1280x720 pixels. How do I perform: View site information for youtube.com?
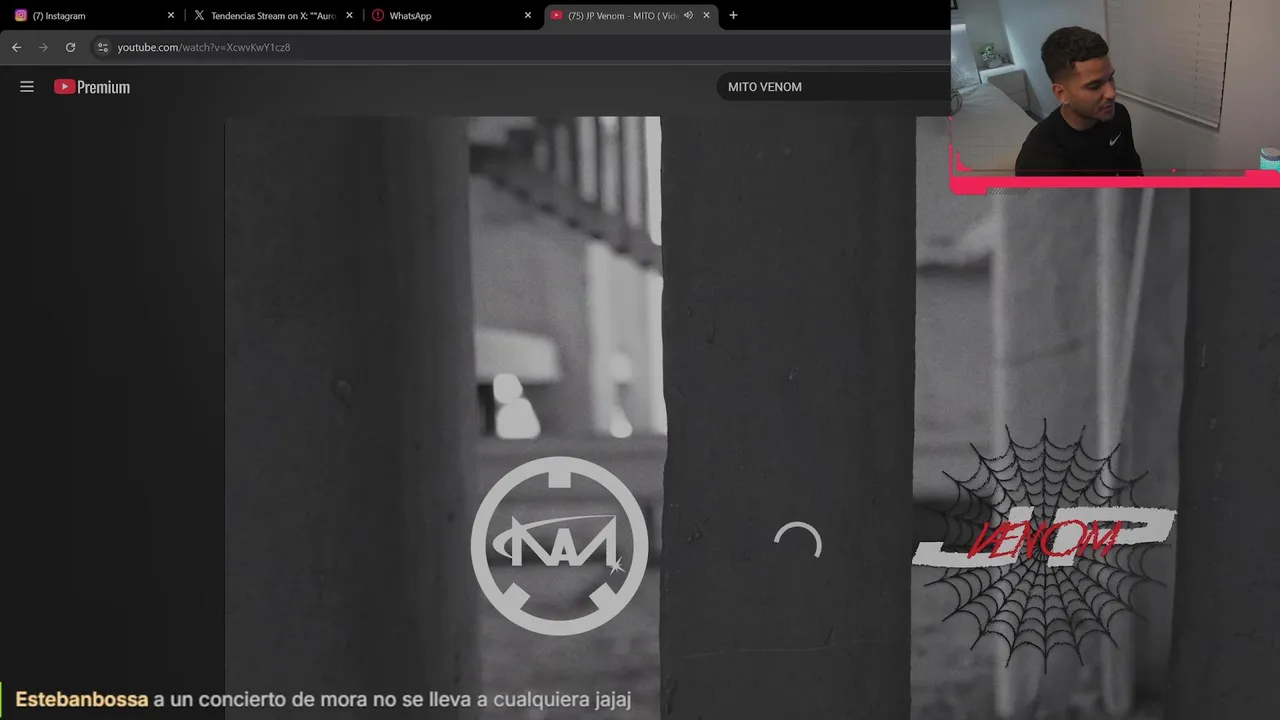(x=102, y=47)
